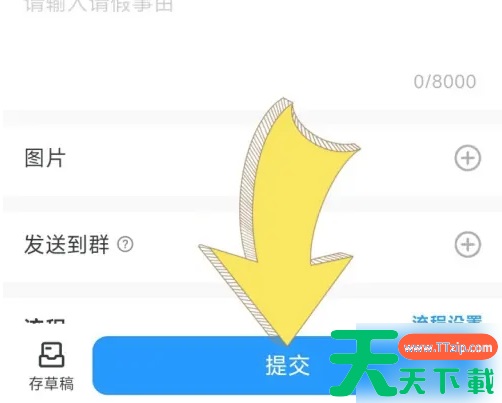Click the 天天下载 green text
The image size is (502, 403).
click(447, 381)
